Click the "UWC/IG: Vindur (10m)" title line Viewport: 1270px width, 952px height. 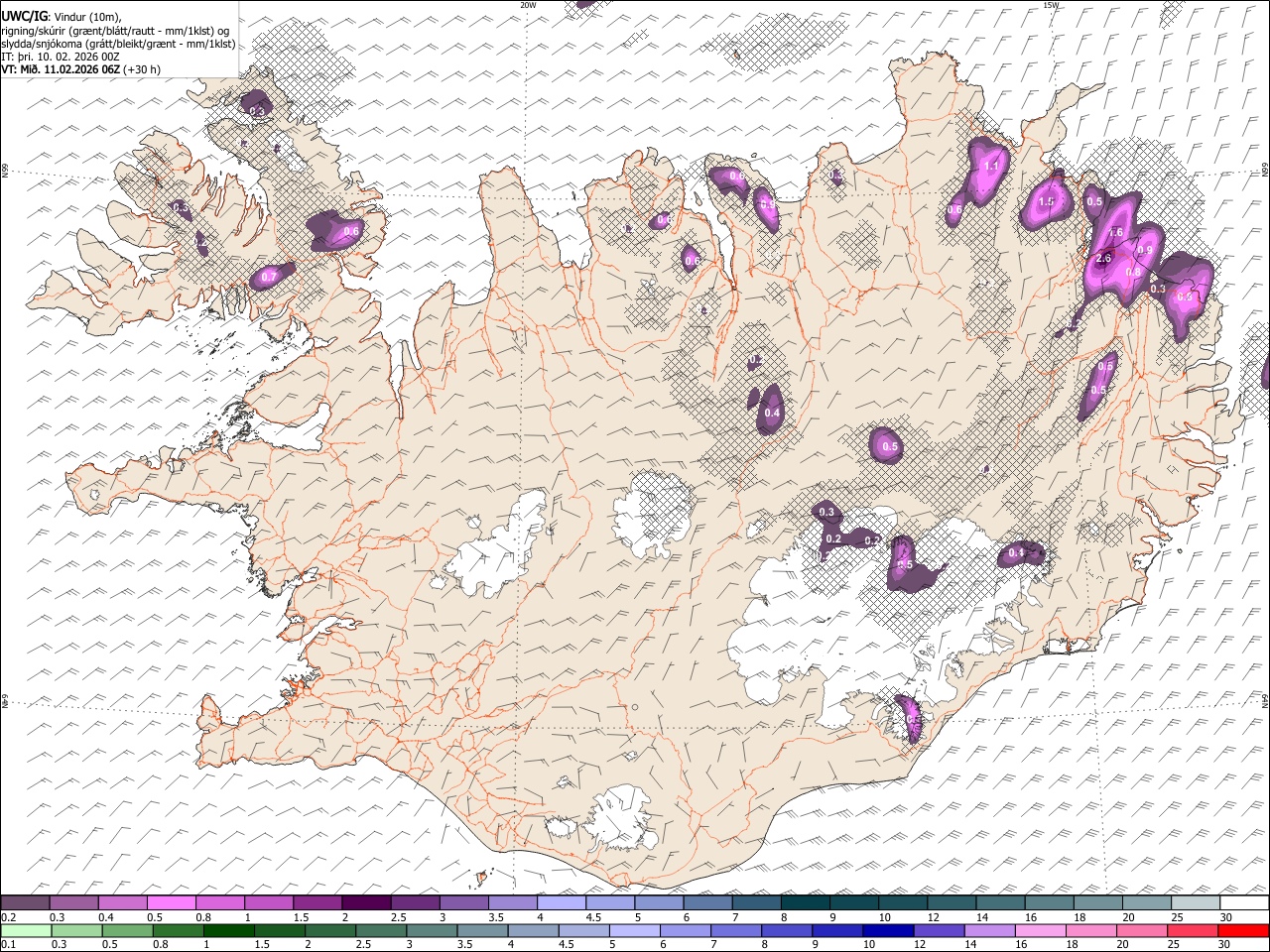coord(62,17)
